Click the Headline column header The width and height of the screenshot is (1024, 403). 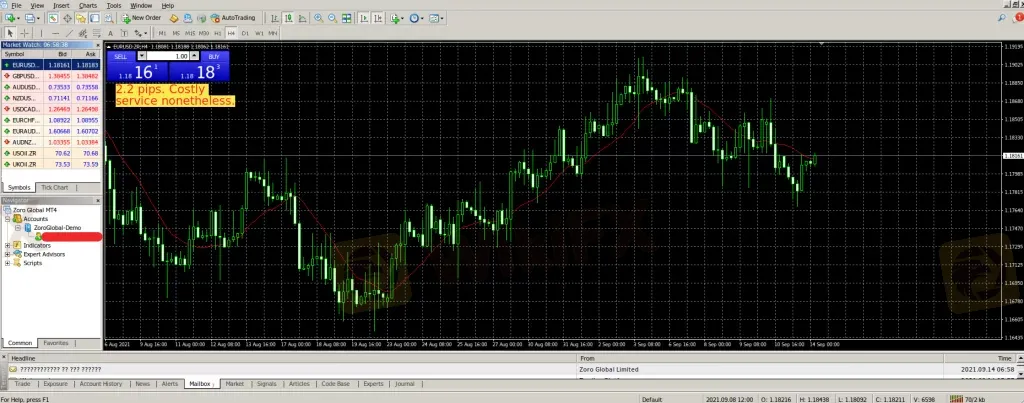(x=291, y=359)
